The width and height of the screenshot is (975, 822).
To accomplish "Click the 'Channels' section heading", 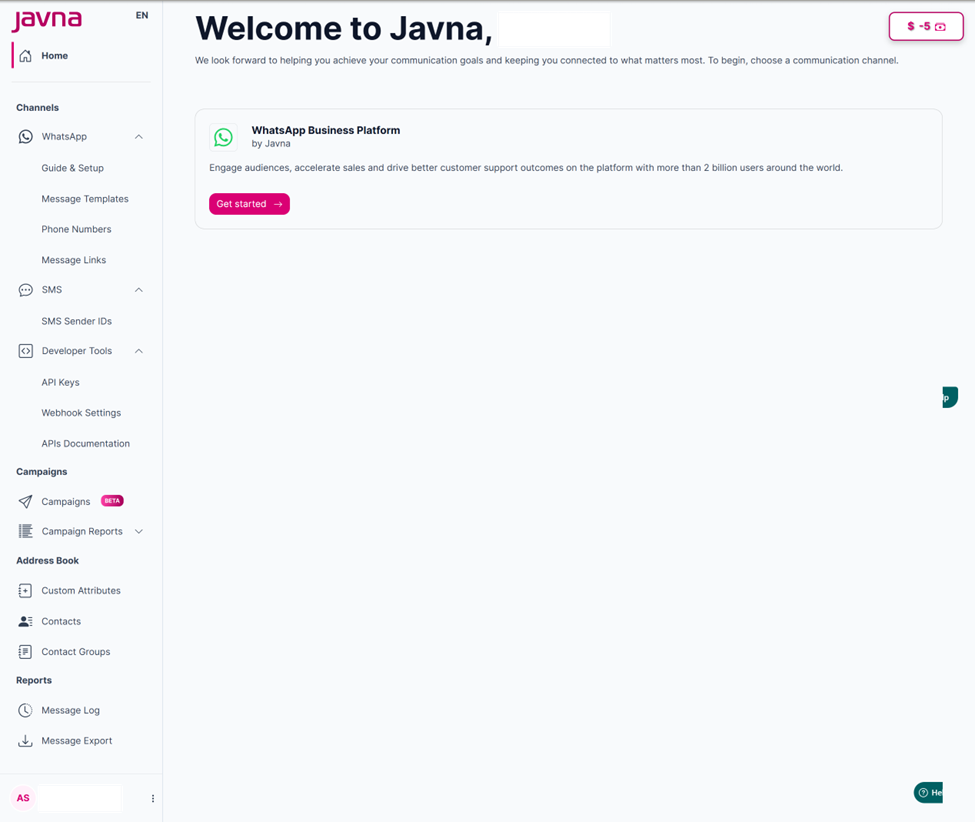I will click(37, 108).
